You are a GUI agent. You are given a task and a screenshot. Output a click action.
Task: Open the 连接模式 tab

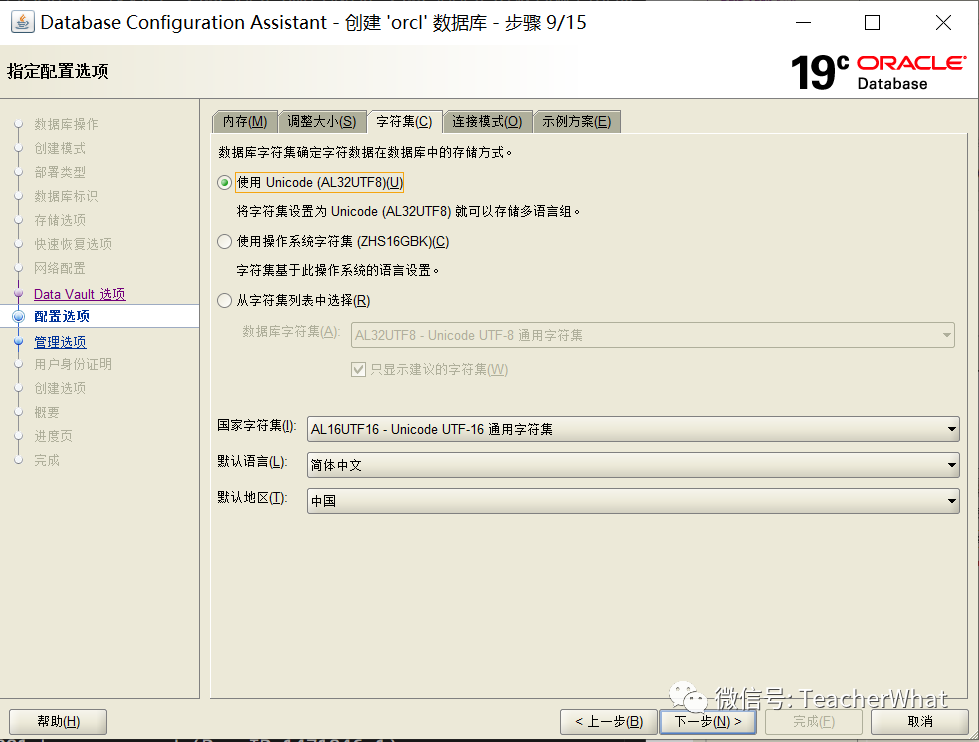489,120
